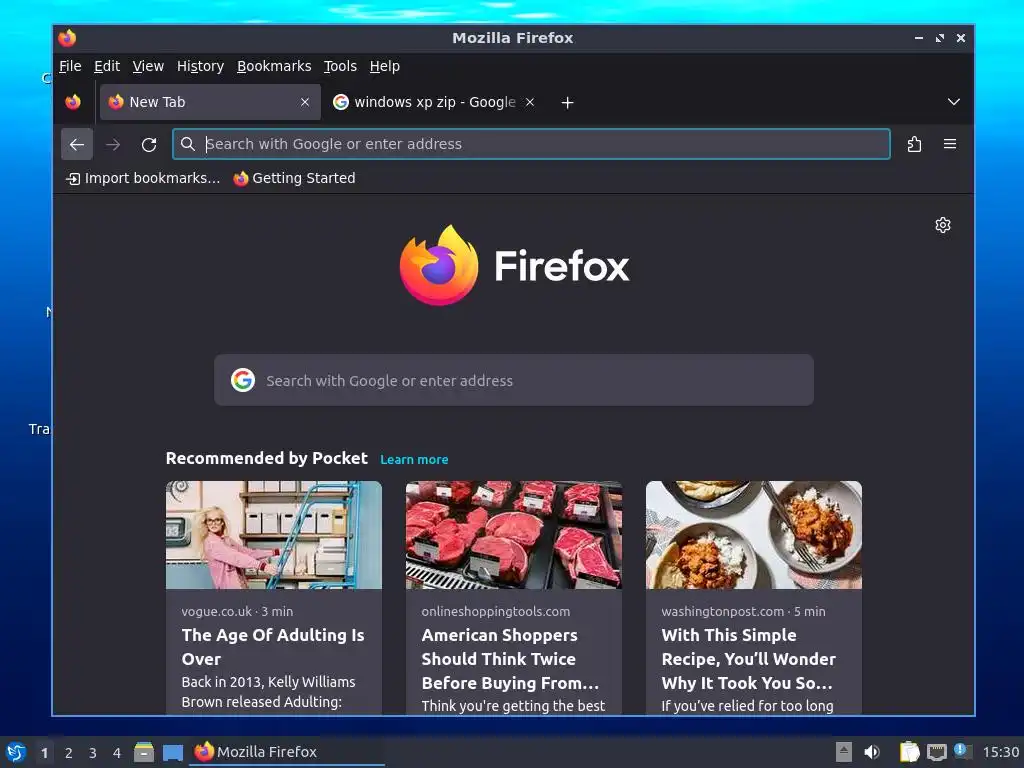This screenshot has width=1024, height=768.
Task: Click the removable media tray icon
Action: (844, 752)
